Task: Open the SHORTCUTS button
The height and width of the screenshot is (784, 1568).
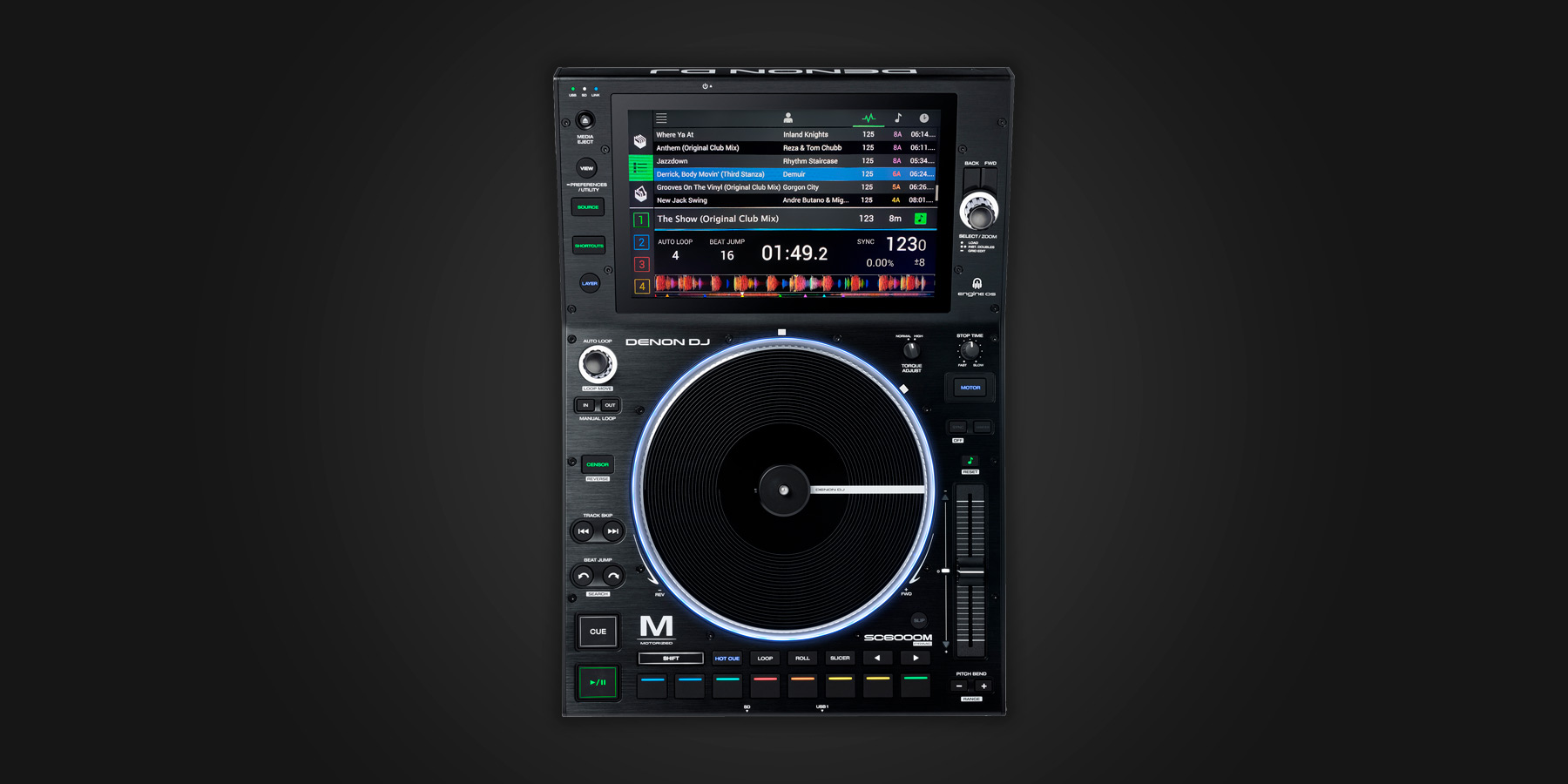Action: (588, 246)
